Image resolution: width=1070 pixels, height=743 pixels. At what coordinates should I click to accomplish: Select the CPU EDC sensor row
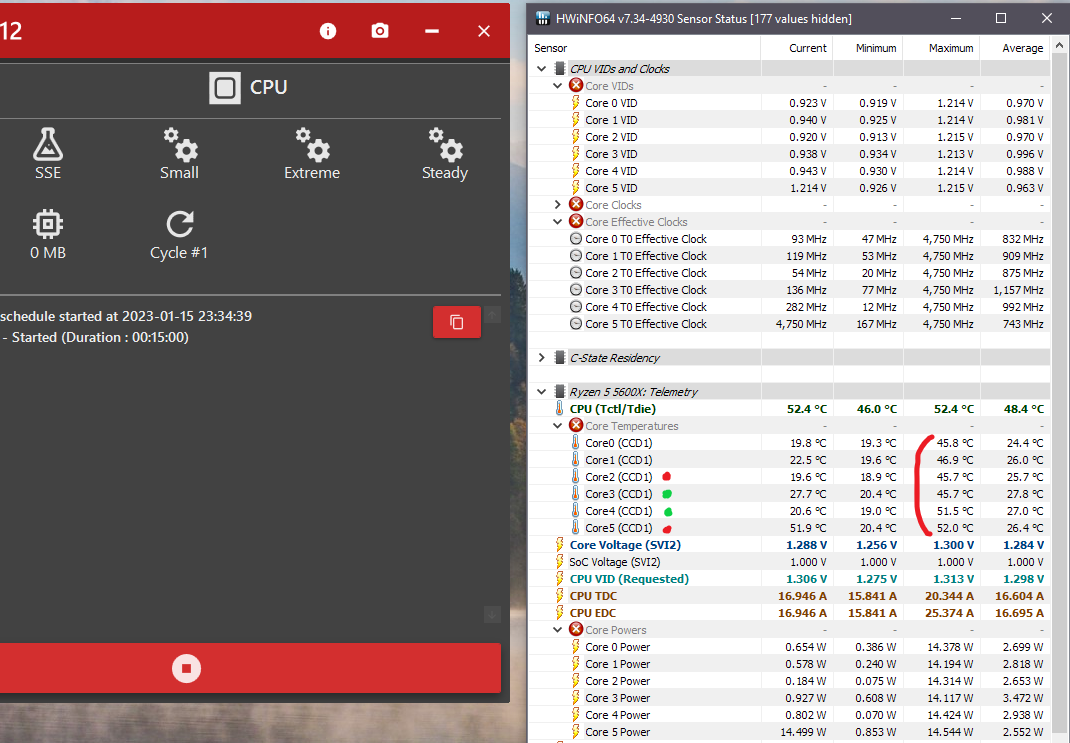(790, 613)
